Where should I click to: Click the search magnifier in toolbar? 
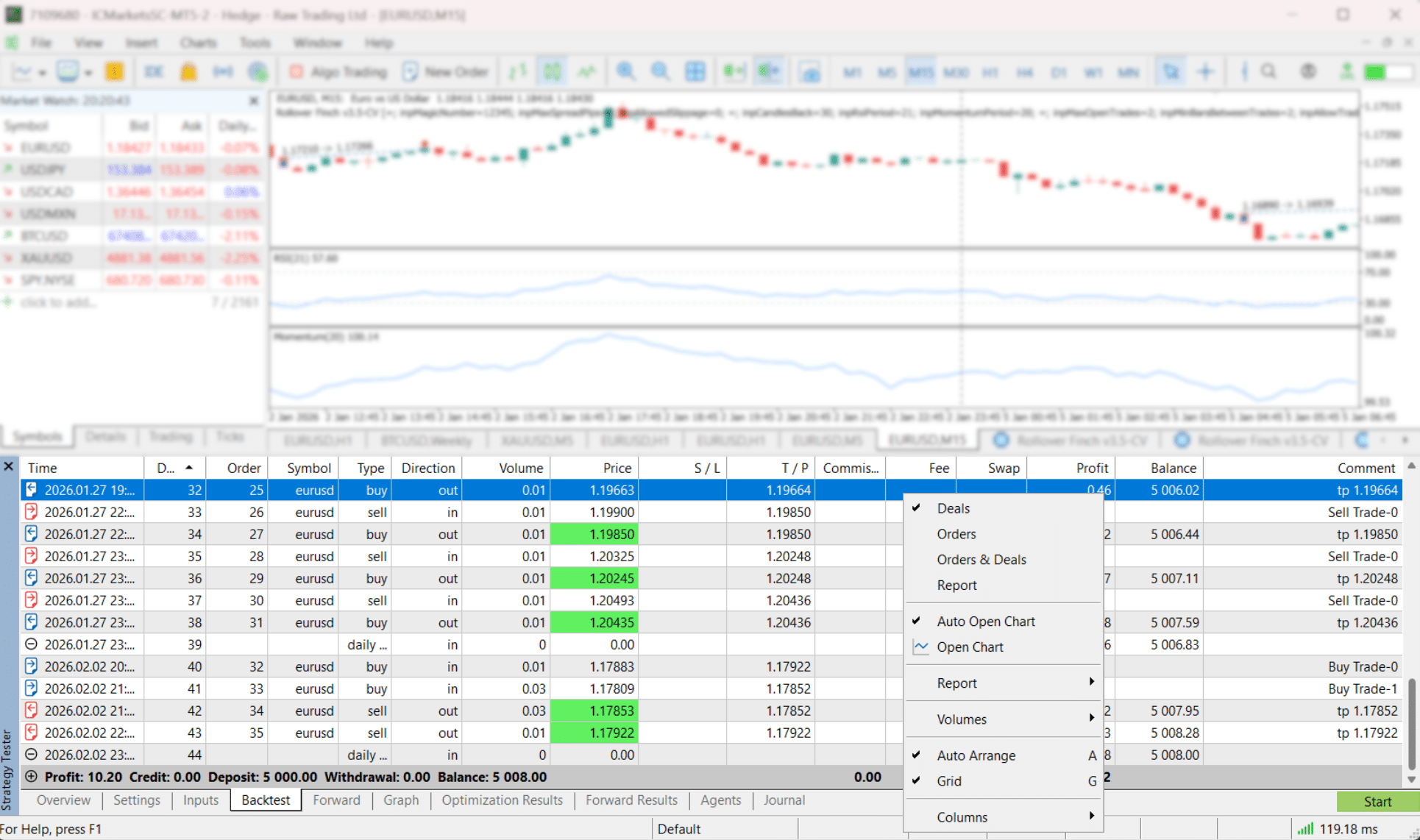tap(1268, 71)
